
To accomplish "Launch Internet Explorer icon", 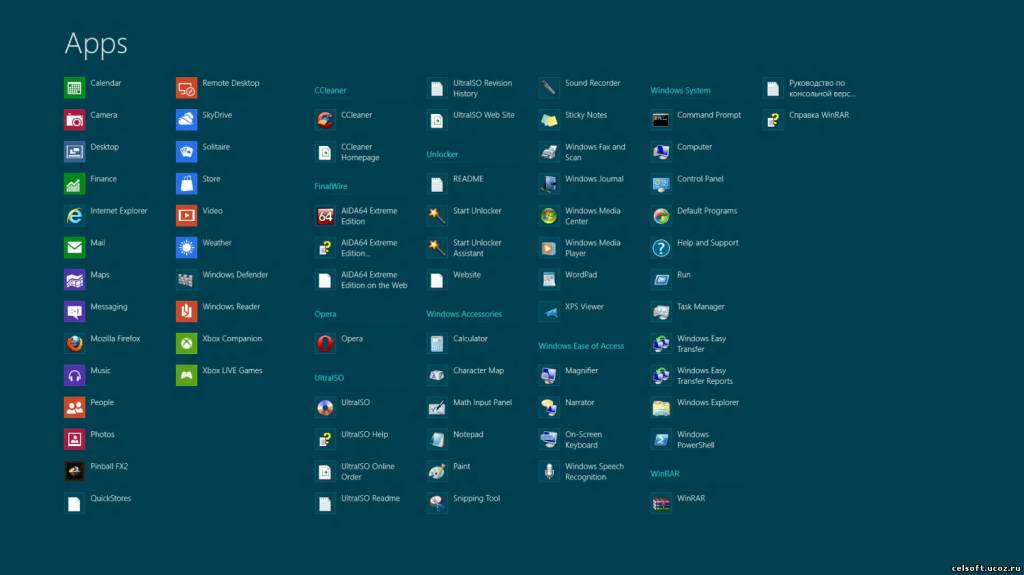I will click(74, 216).
